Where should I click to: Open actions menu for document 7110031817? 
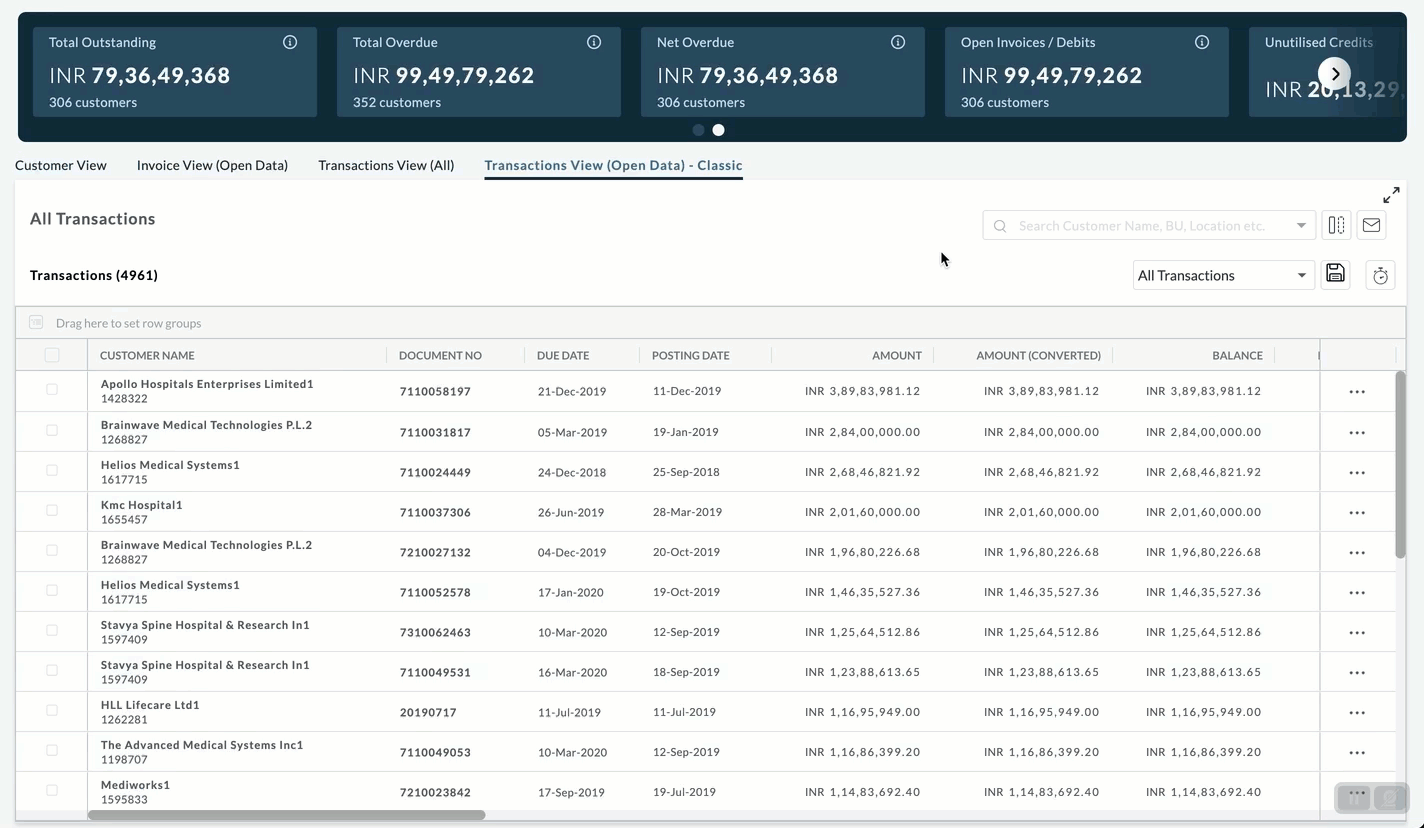(x=1357, y=433)
